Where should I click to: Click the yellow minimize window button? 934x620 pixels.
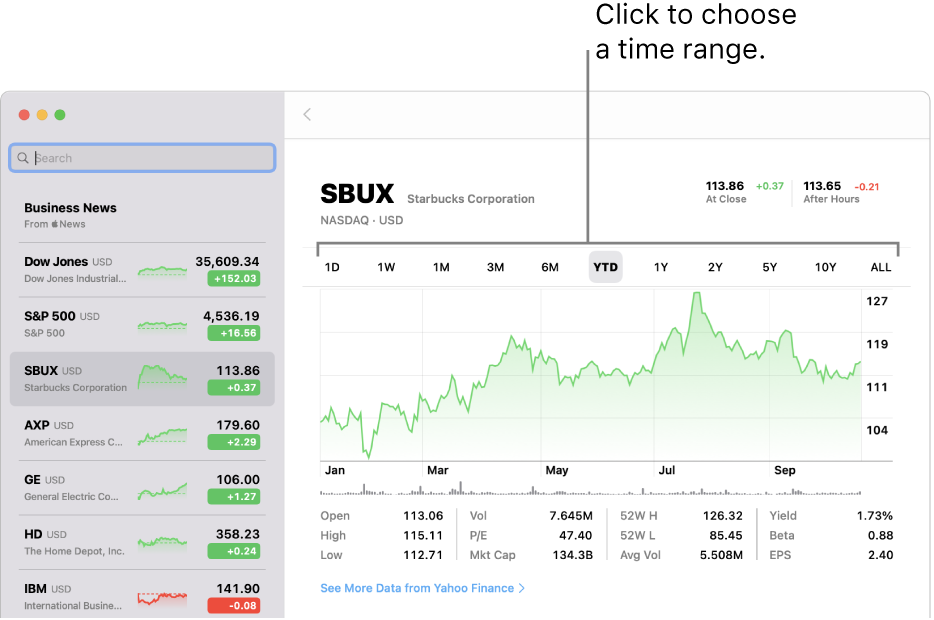click(x=42, y=115)
